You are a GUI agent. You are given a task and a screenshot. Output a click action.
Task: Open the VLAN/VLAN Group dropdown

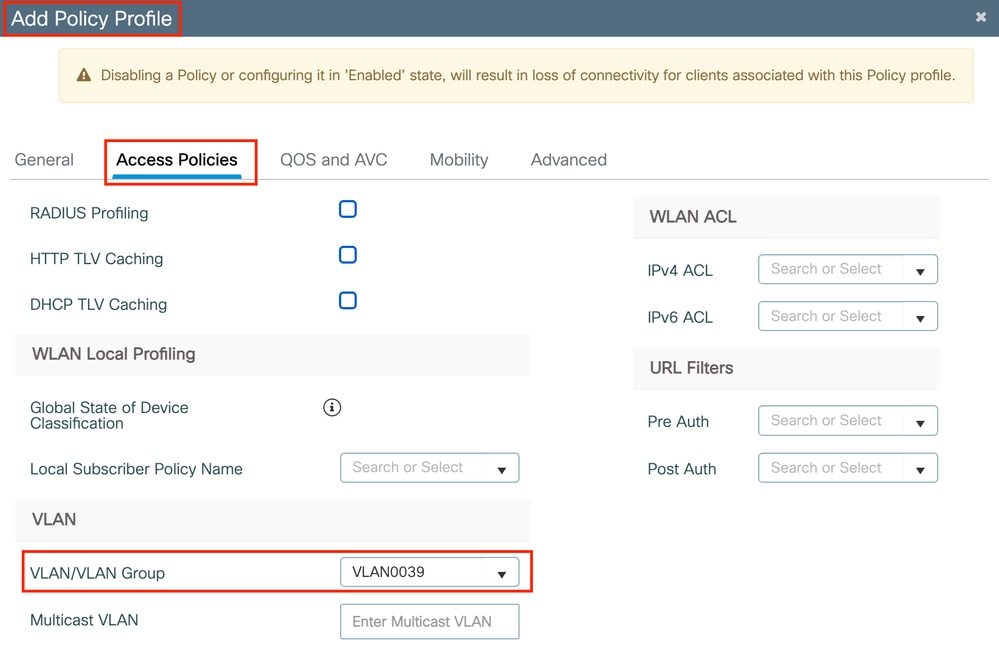(x=429, y=573)
